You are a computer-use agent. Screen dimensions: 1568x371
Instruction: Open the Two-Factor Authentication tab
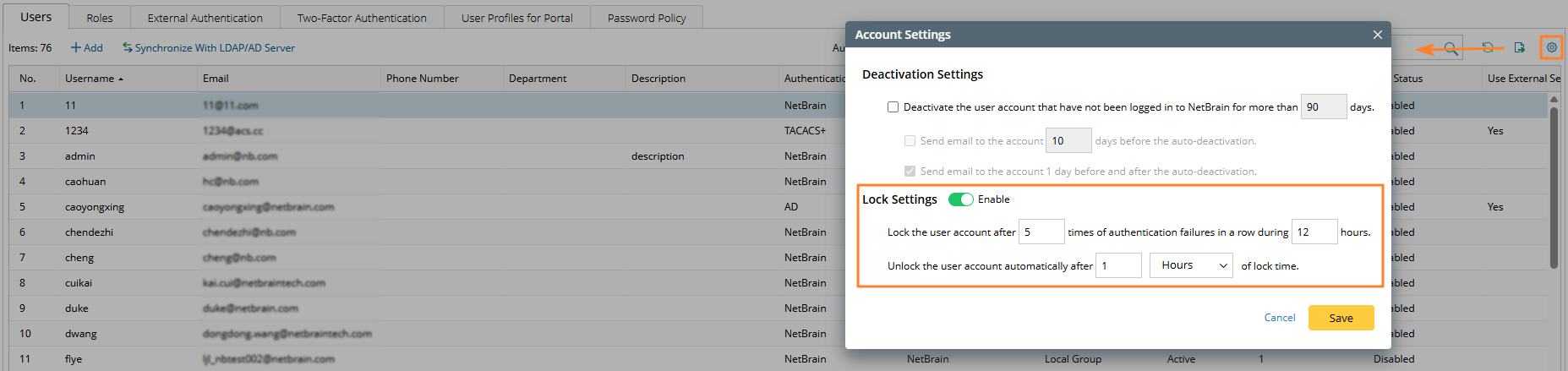point(362,18)
